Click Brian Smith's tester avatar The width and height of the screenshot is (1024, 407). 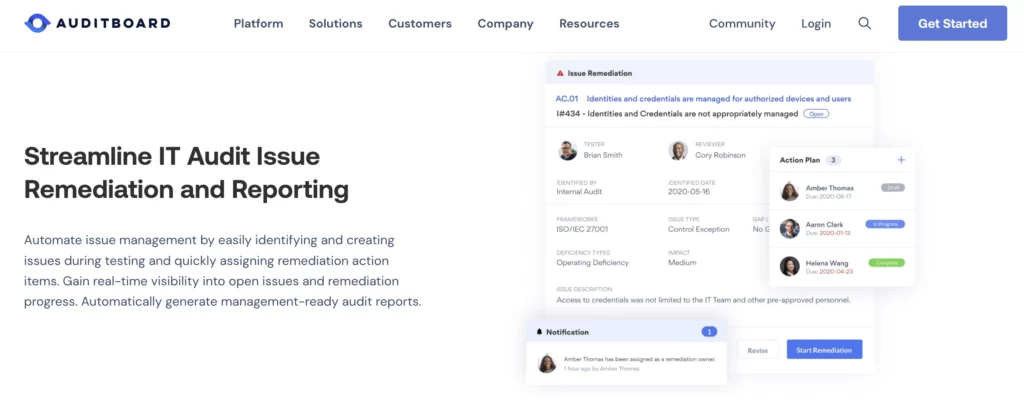[x=568, y=150]
